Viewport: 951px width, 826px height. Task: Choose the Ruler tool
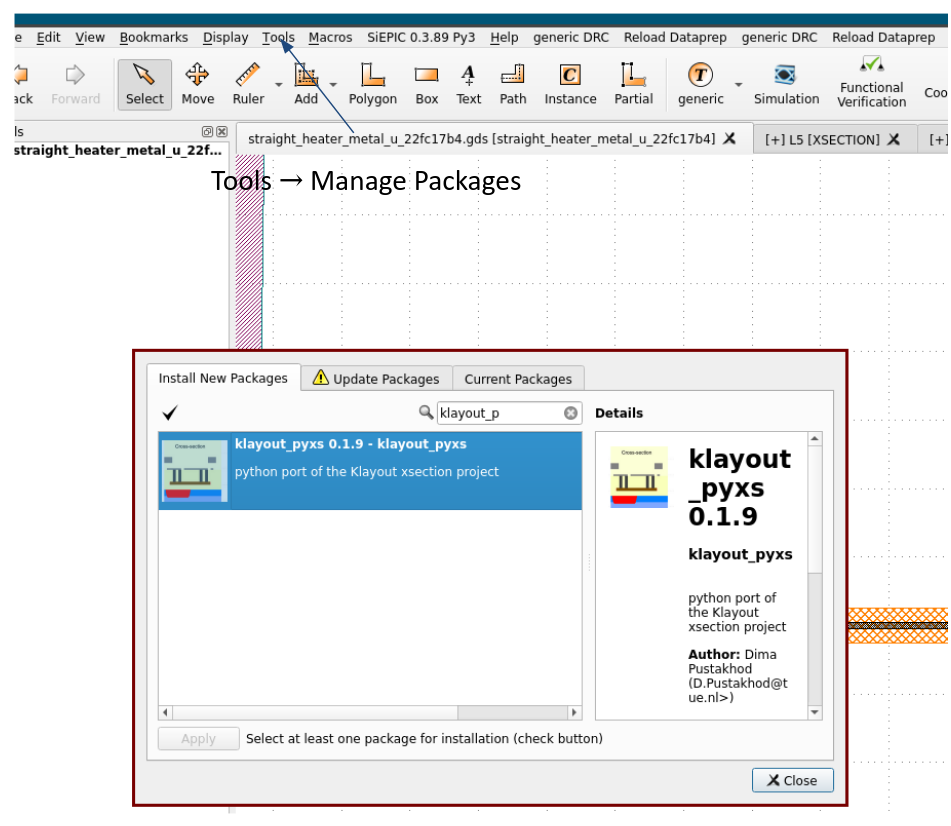coord(248,84)
